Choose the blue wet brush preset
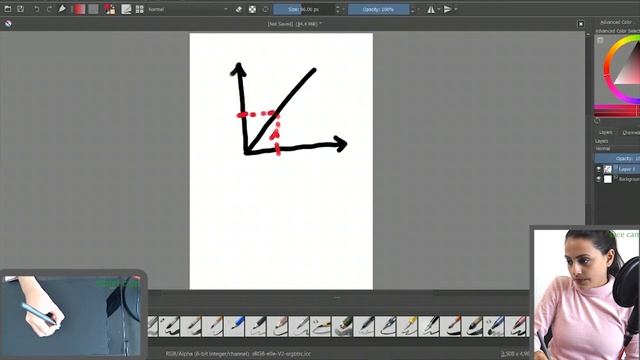The width and height of the screenshot is (640, 360). (x=494, y=326)
